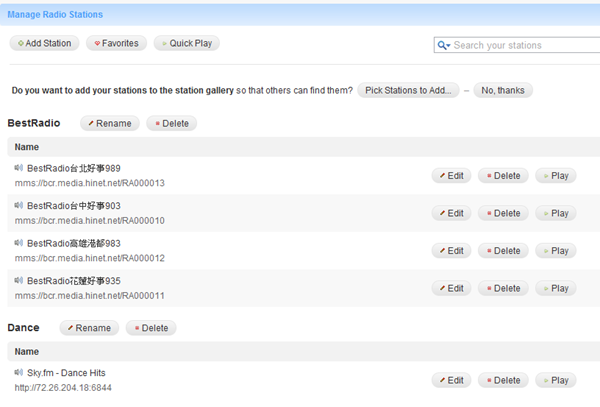Delete the BestRadio group
600x407 pixels.
[171, 123]
